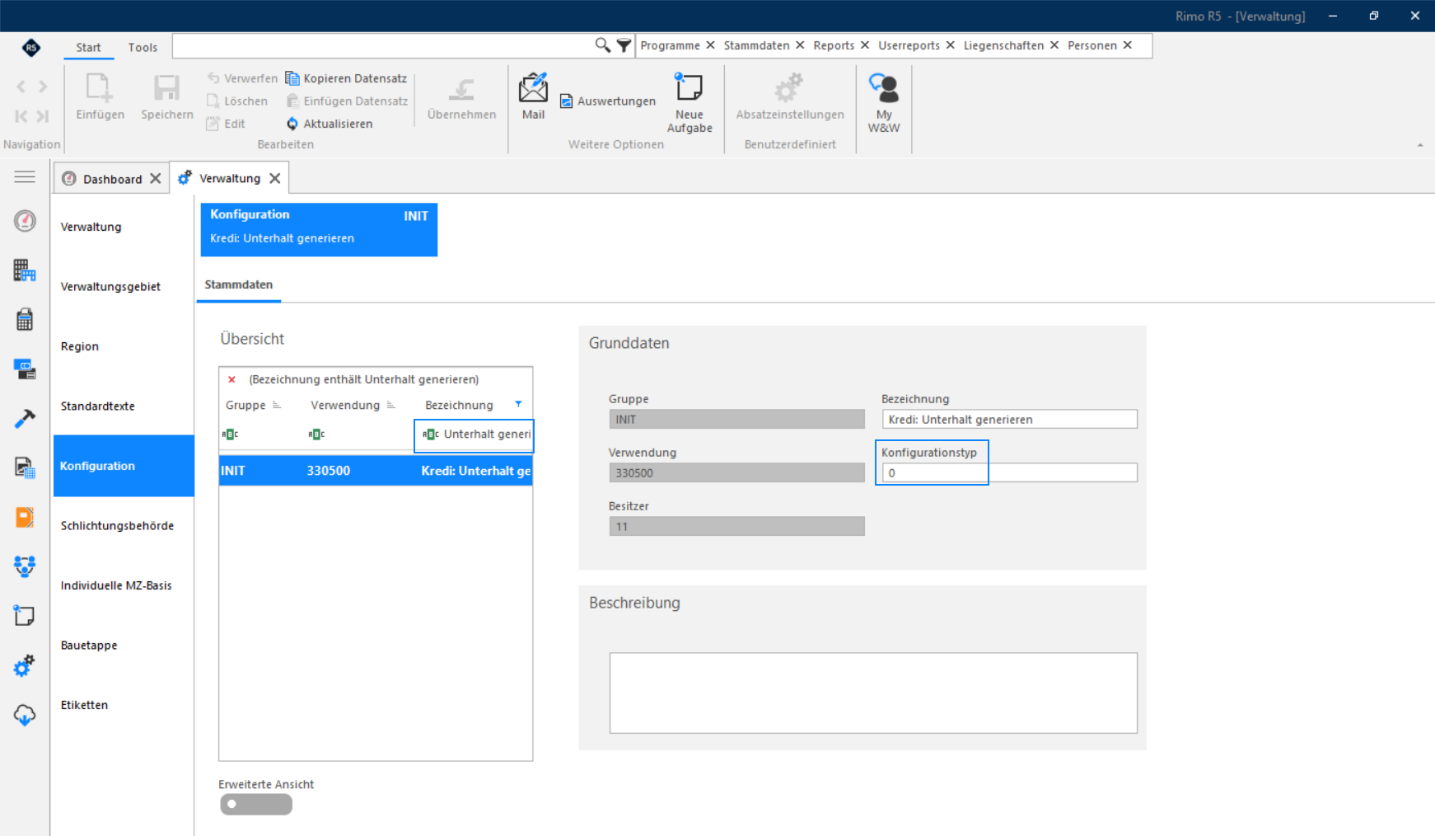Remove the Userreports search tag
Viewport: 1435px width, 836px height.
coord(950,45)
